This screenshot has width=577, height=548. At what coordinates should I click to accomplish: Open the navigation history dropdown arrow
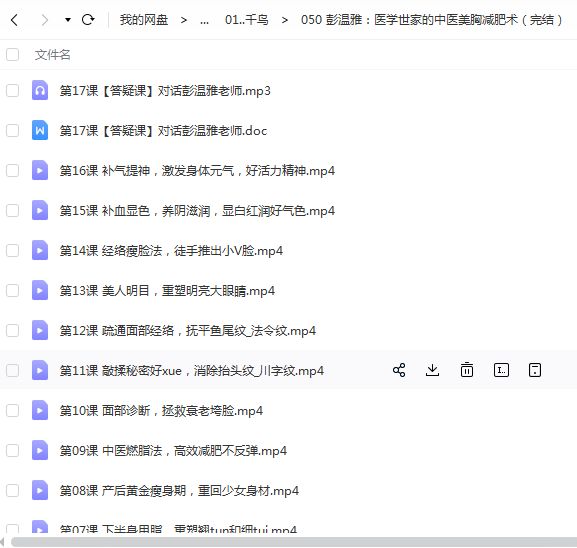(x=68, y=20)
